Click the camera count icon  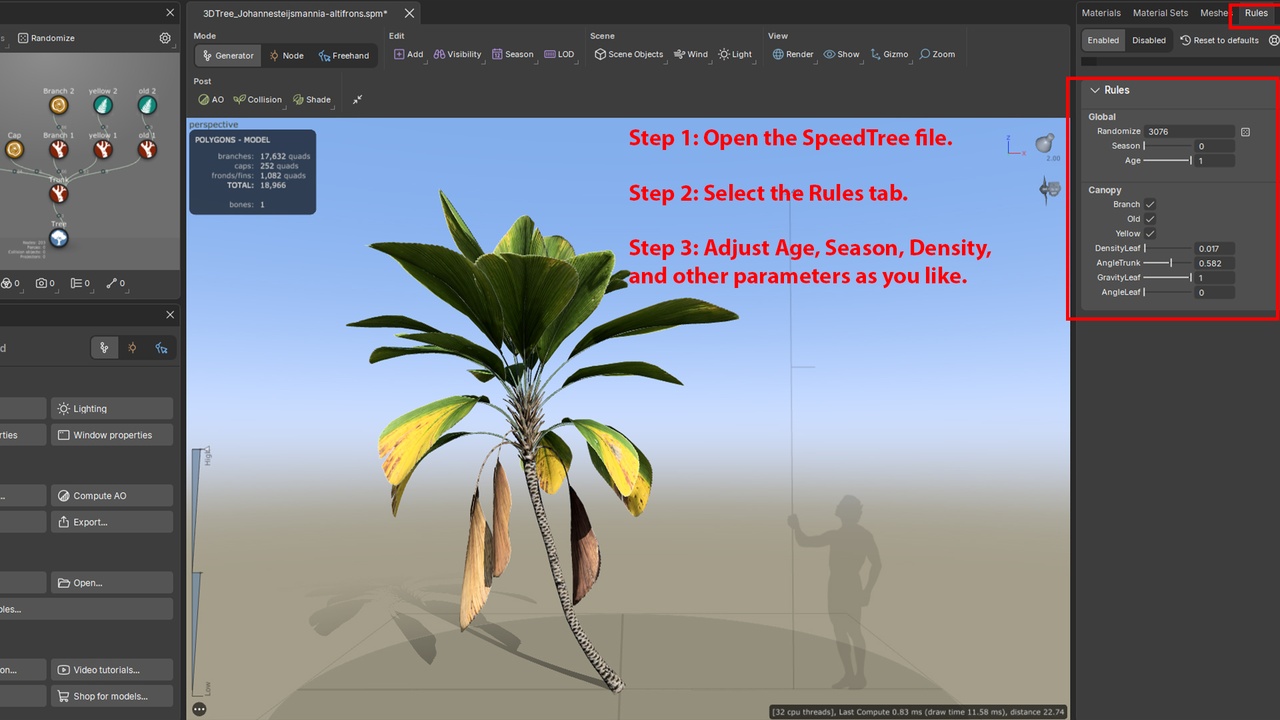click(x=46, y=284)
